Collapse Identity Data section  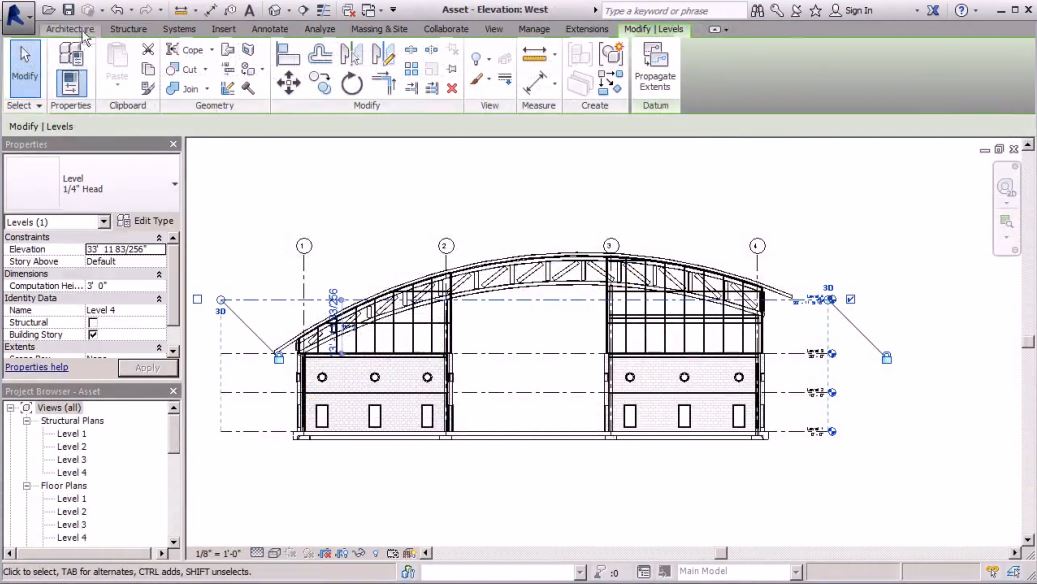[x=159, y=299]
